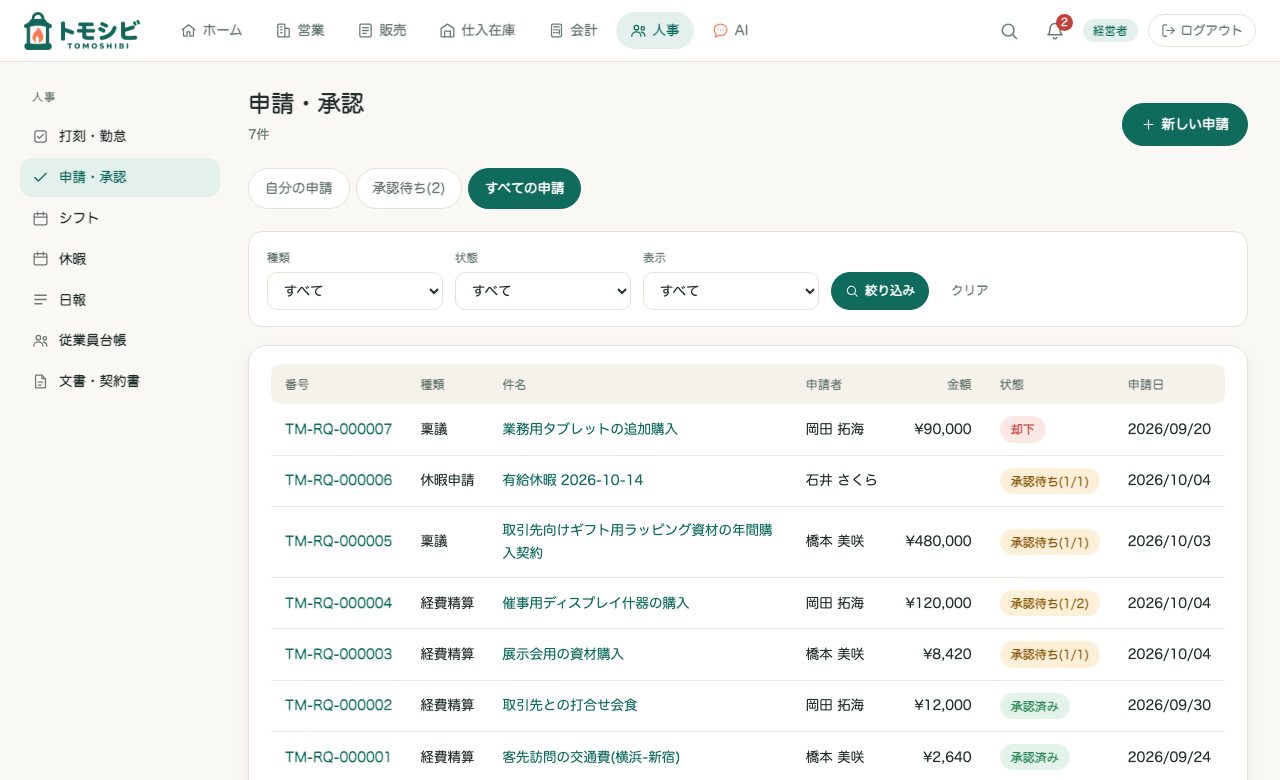Click the シフト calendar icon in sidebar
The width and height of the screenshot is (1280, 780).
click(x=41, y=218)
